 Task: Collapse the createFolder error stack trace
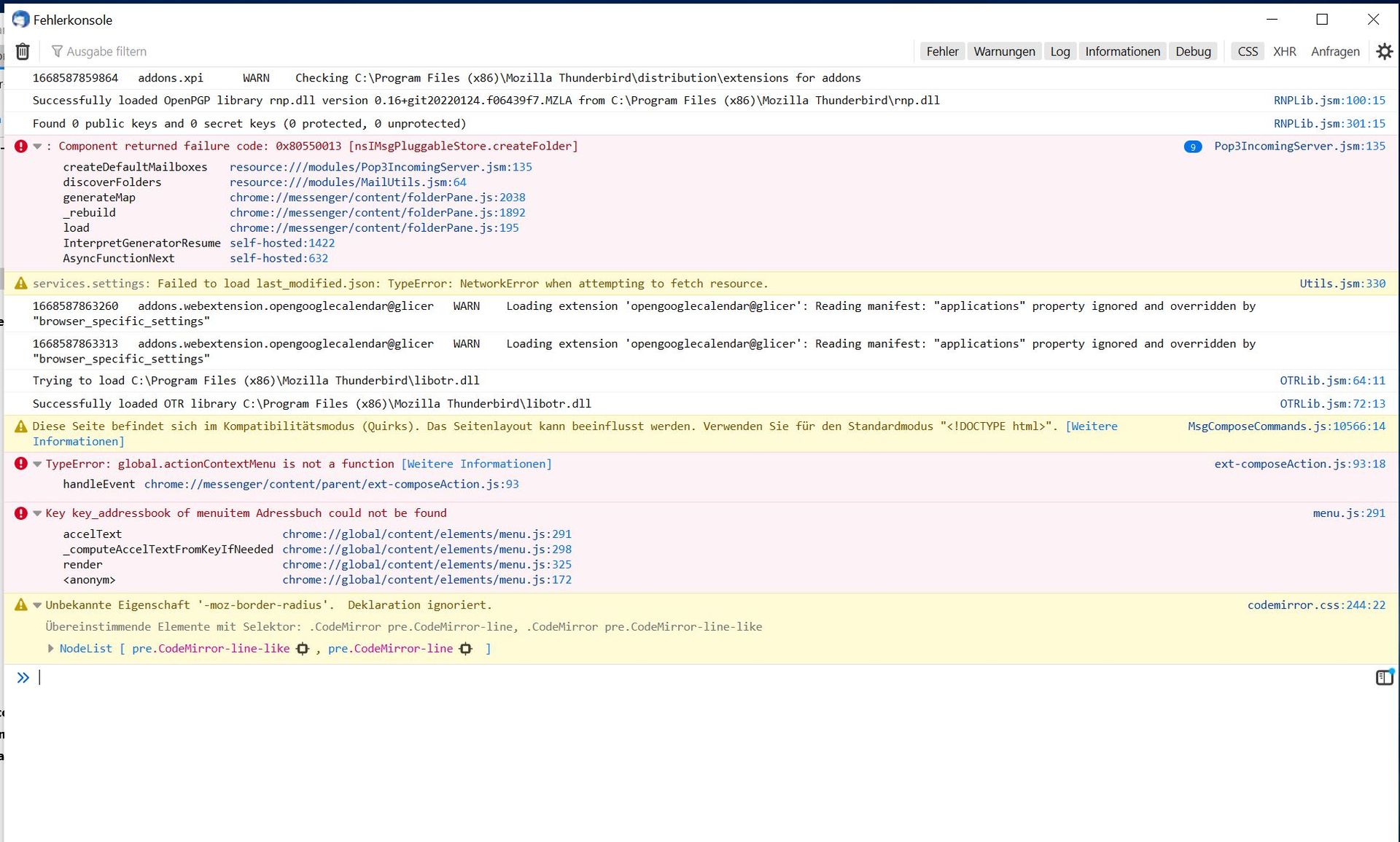[x=37, y=147]
